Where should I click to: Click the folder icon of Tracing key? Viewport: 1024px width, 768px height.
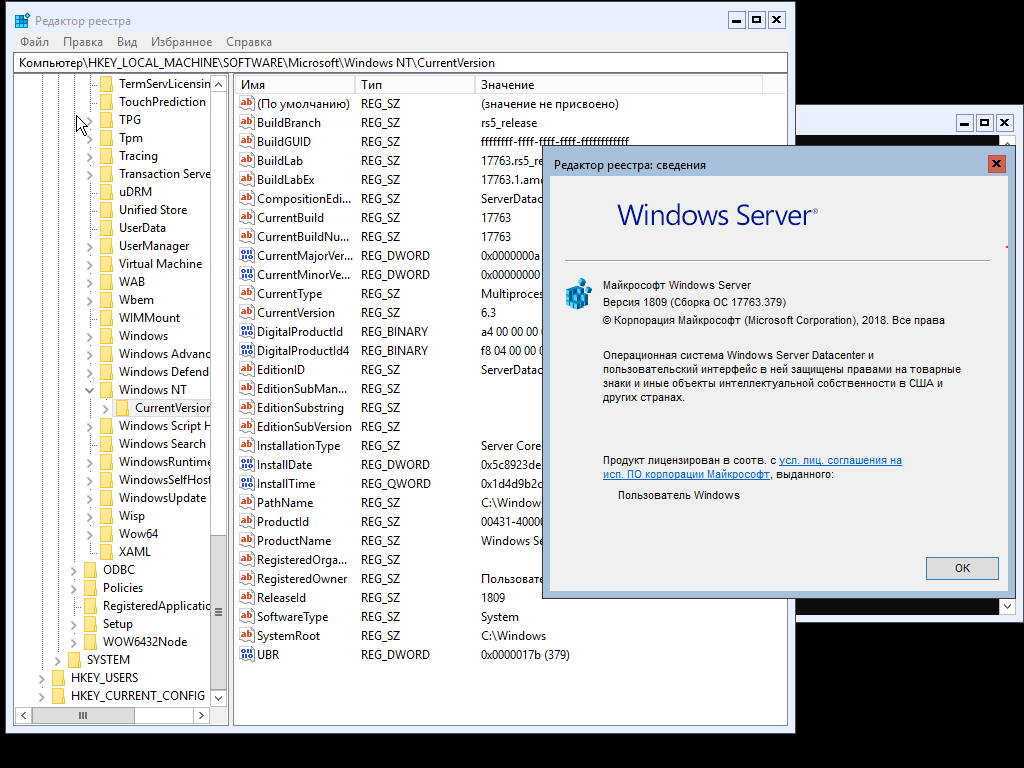pos(106,156)
